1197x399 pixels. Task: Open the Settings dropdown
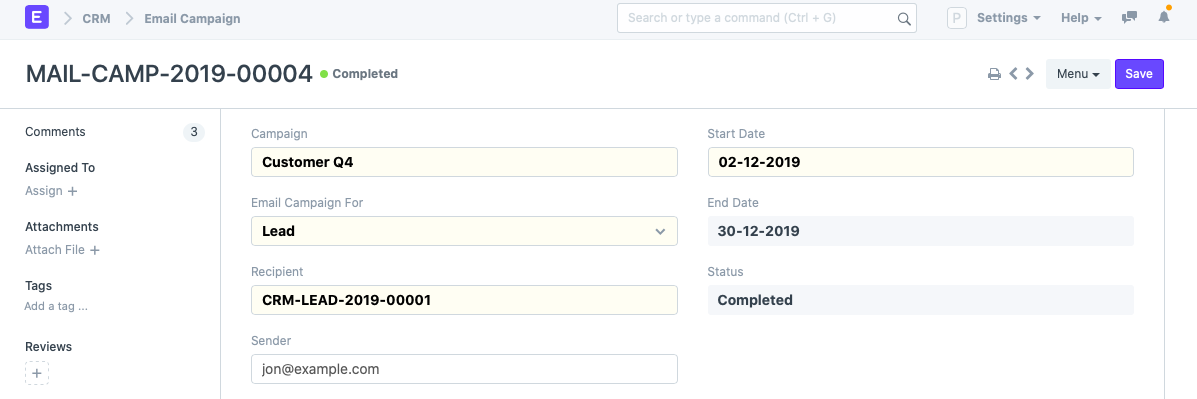tap(1008, 18)
